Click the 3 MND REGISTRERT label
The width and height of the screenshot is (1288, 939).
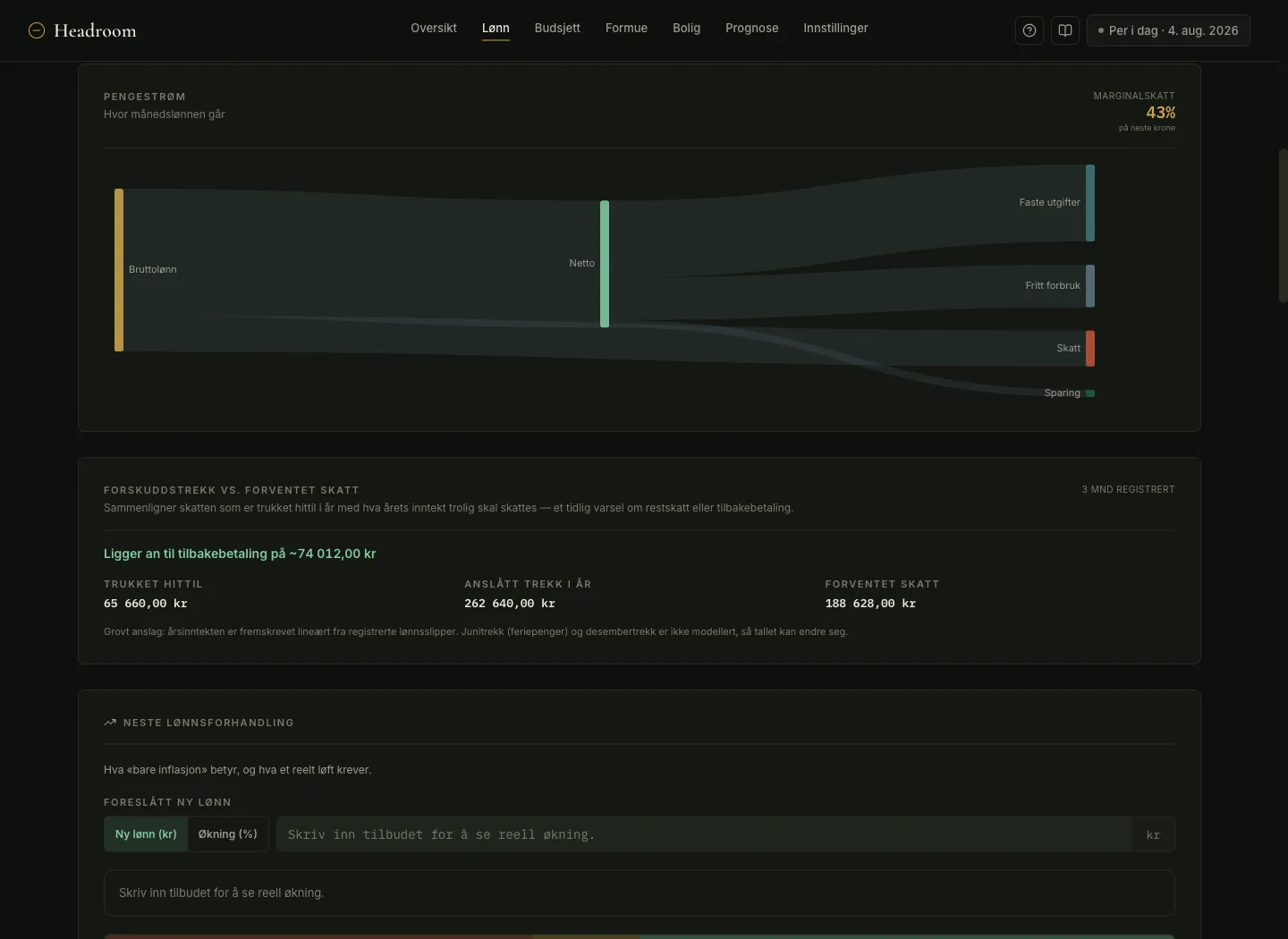click(x=1128, y=490)
